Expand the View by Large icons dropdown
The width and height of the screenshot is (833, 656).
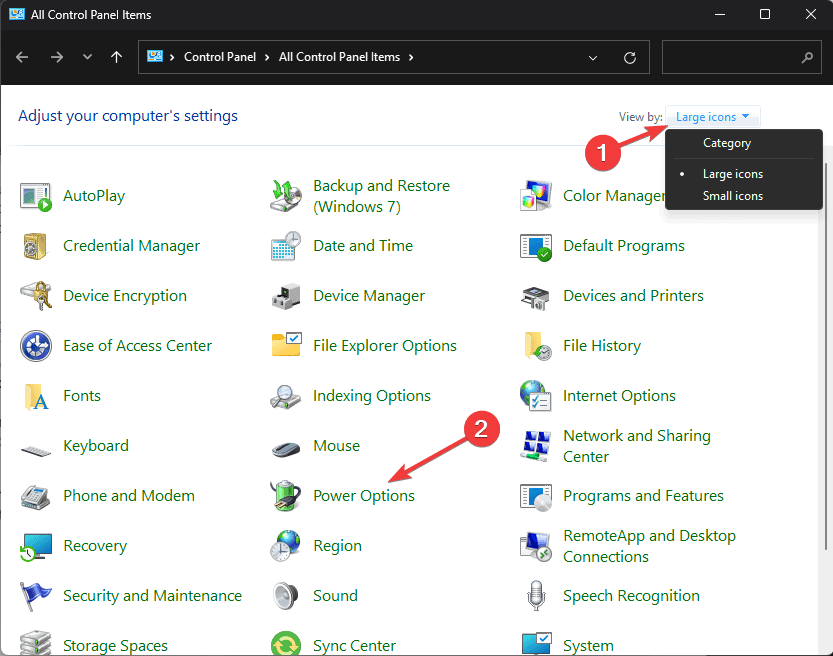(713, 117)
